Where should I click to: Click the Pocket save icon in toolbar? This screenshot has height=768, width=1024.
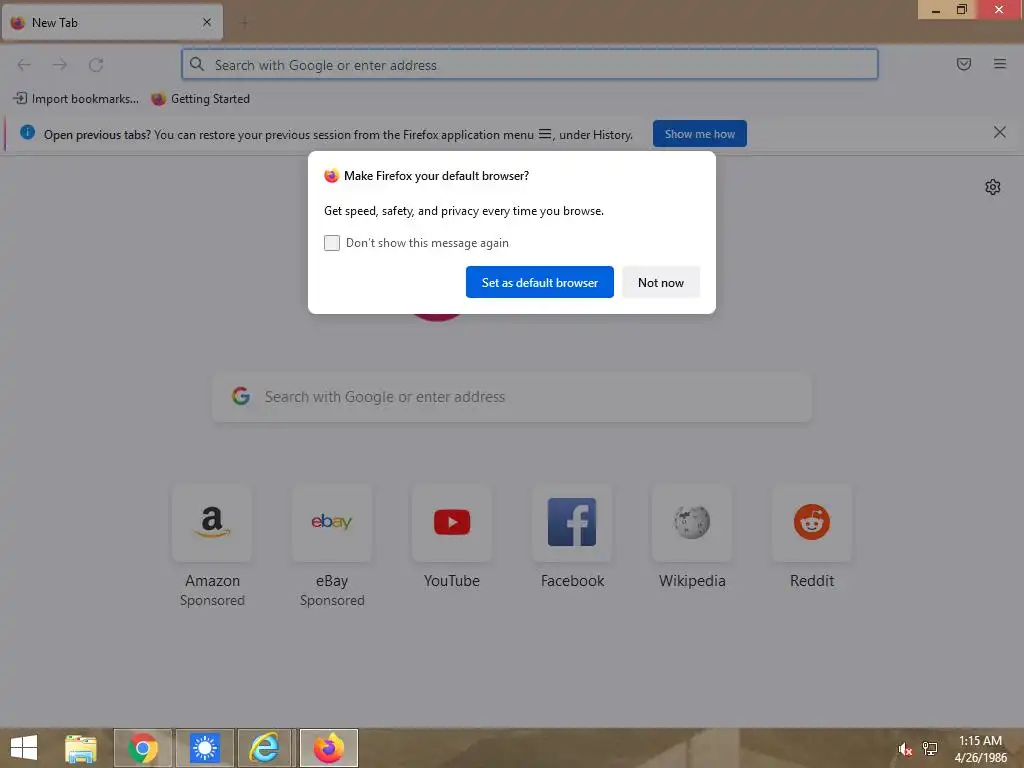(x=964, y=64)
